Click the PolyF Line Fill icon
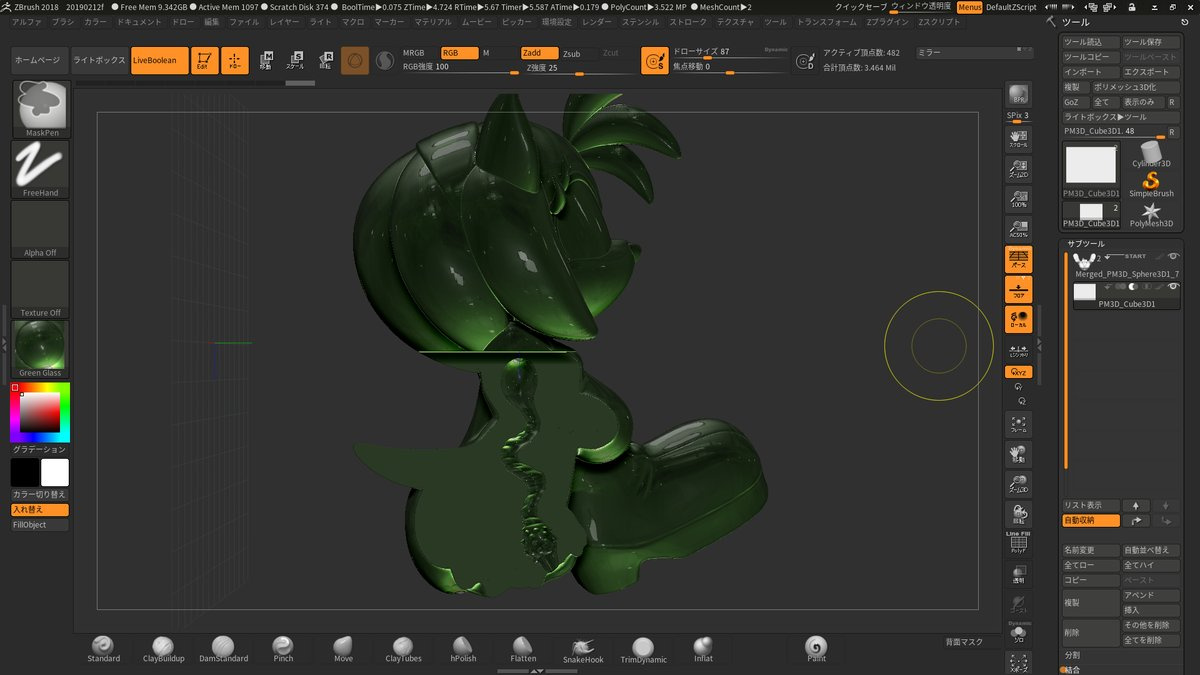 click(x=1018, y=543)
